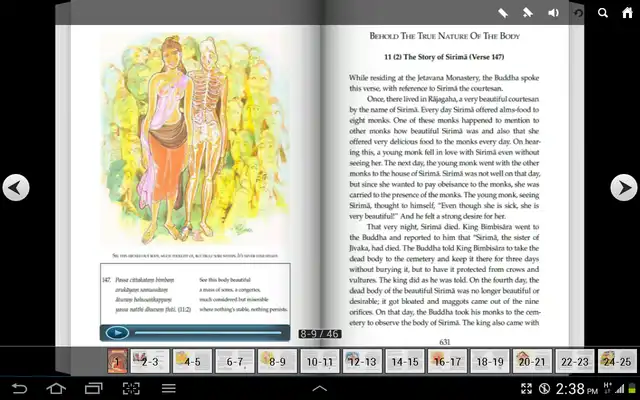The width and height of the screenshot is (640, 400).
Task: Go to the next page arrow
Action: point(624,188)
